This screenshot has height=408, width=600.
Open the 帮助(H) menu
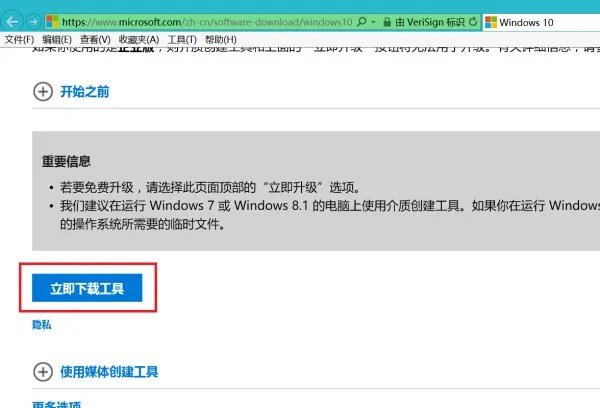coord(221,39)
